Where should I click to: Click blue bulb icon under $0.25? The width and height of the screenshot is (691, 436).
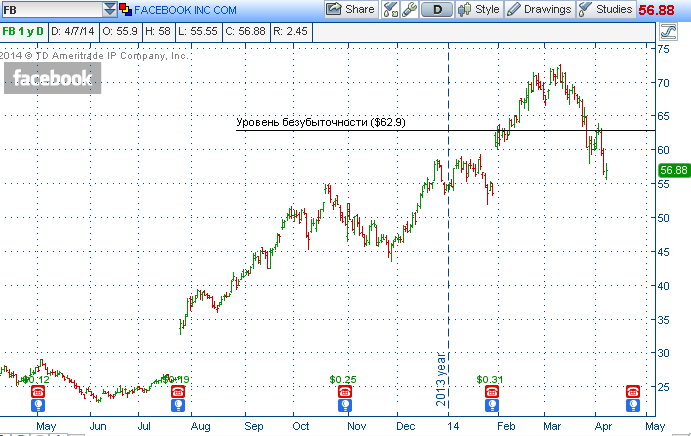[345, 405]
